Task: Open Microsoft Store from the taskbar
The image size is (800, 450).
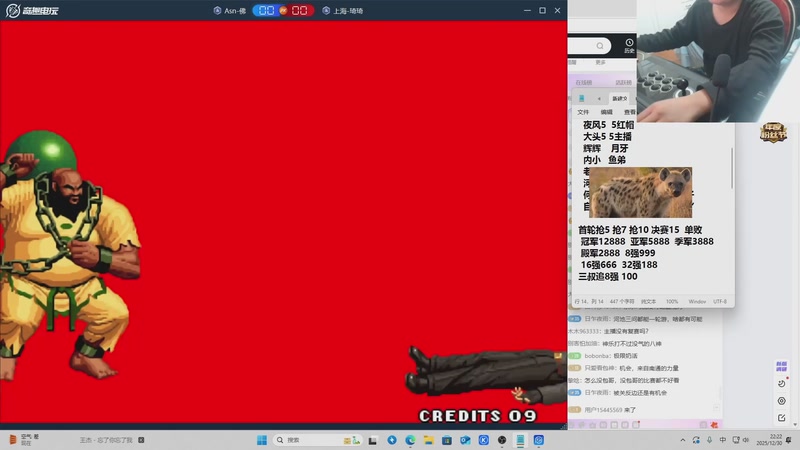Action: click(447, 440)
